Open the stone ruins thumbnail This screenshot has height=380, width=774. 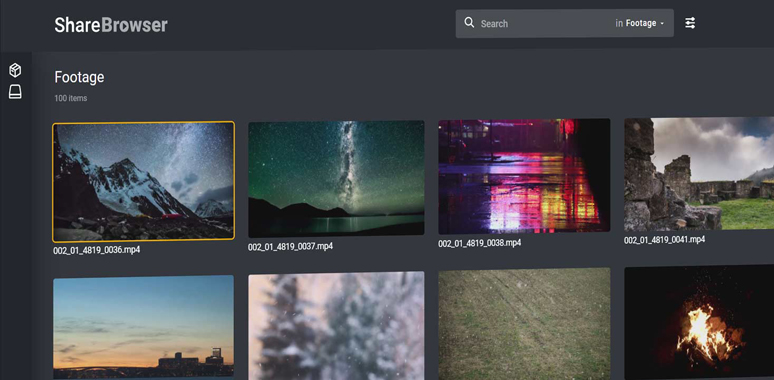(699, 174)
